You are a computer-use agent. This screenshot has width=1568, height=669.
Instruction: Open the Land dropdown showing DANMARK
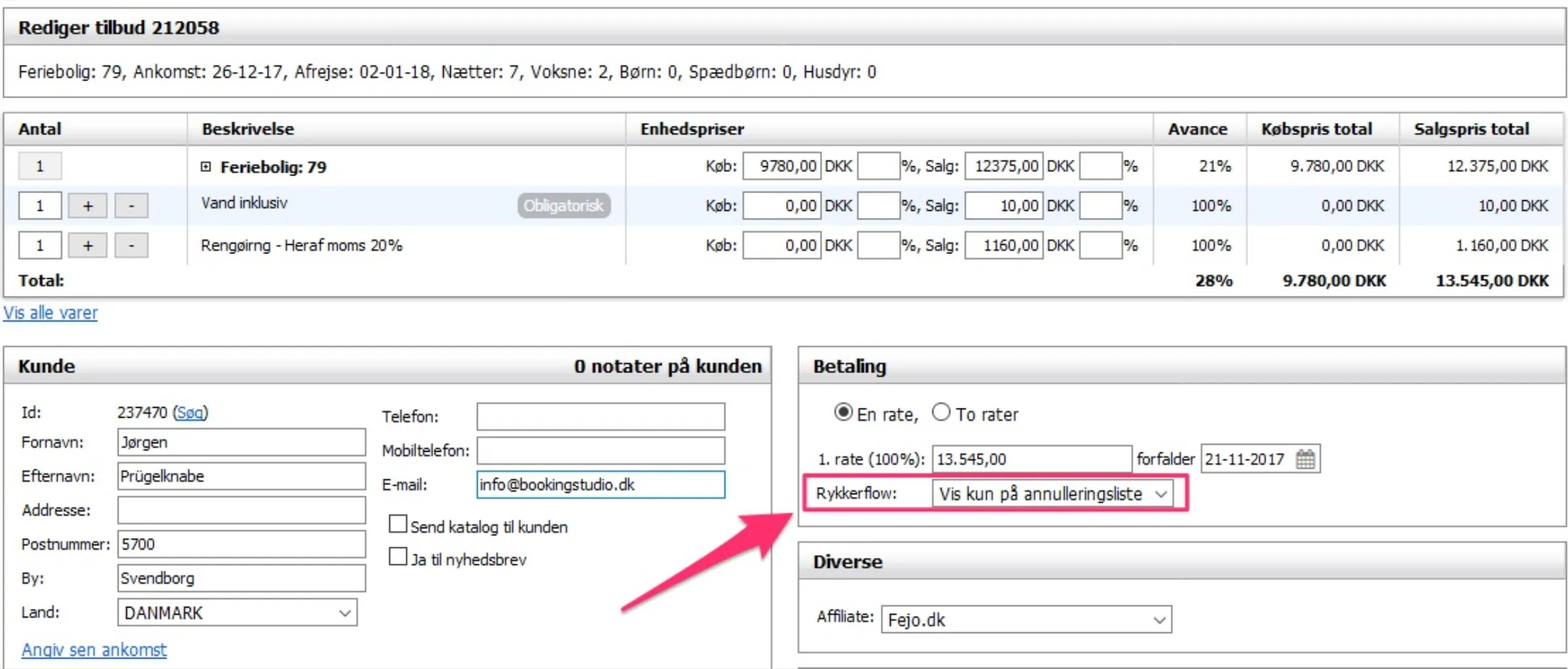[x=237, y=613]
